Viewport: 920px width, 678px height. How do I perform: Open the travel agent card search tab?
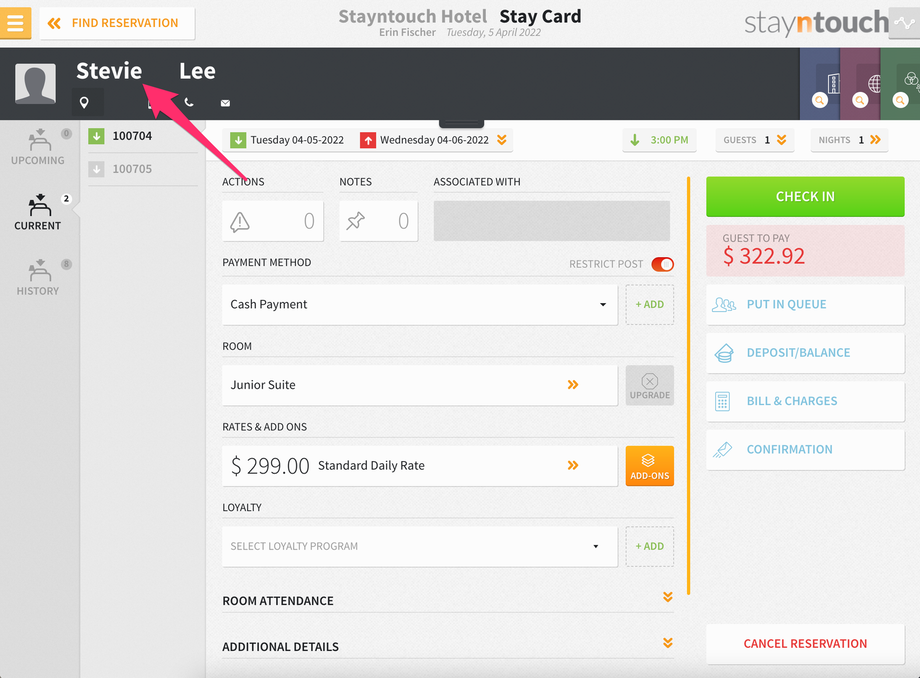(x=860, y=84)
